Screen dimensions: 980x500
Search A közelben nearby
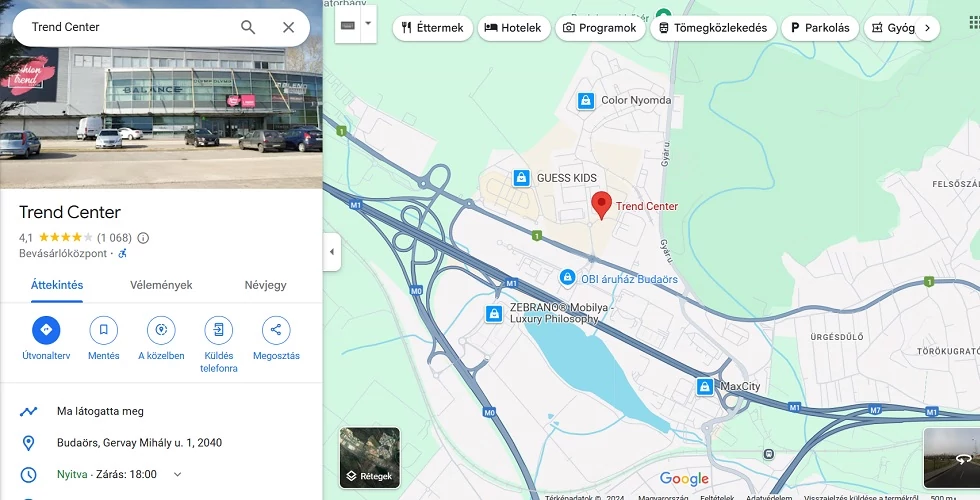pos(161,330)
